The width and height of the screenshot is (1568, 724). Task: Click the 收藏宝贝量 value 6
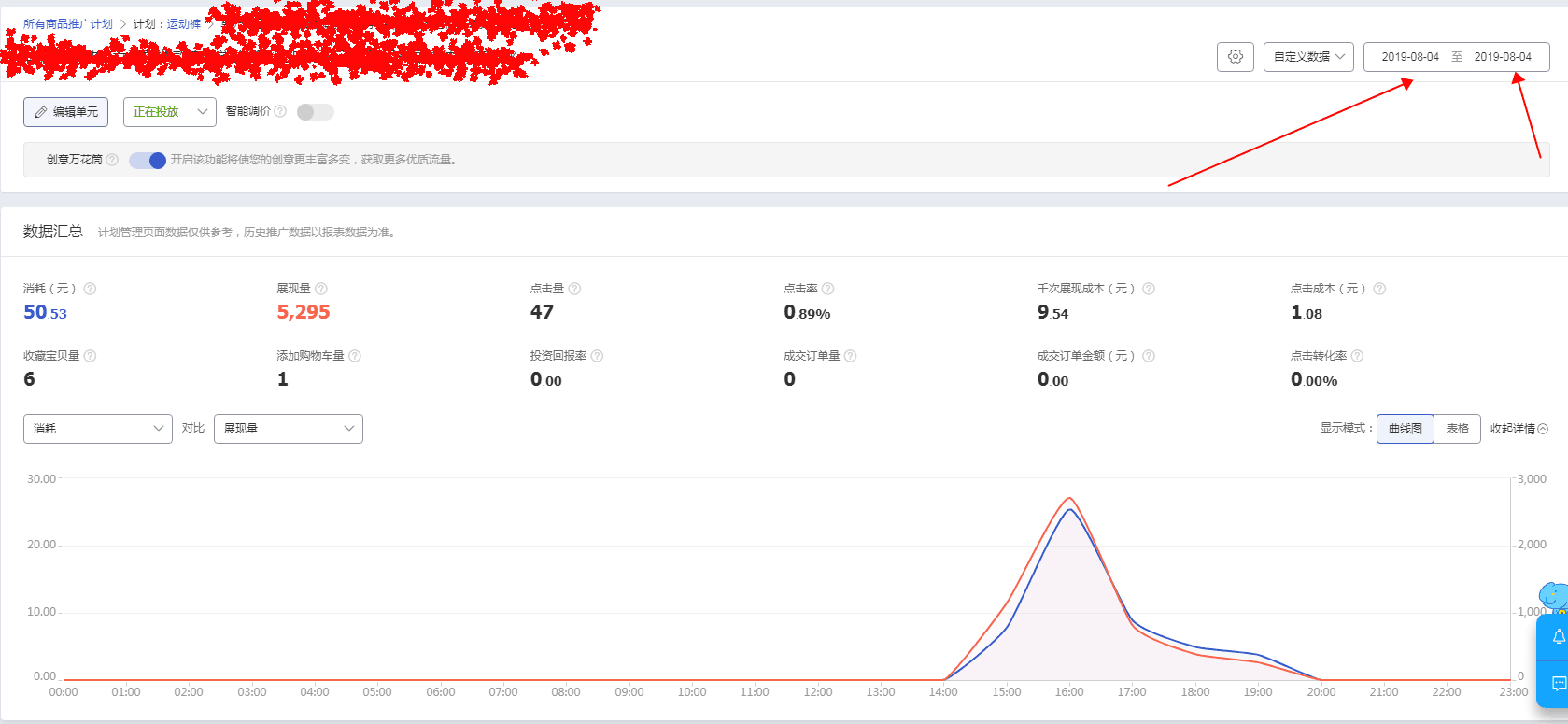29,379
